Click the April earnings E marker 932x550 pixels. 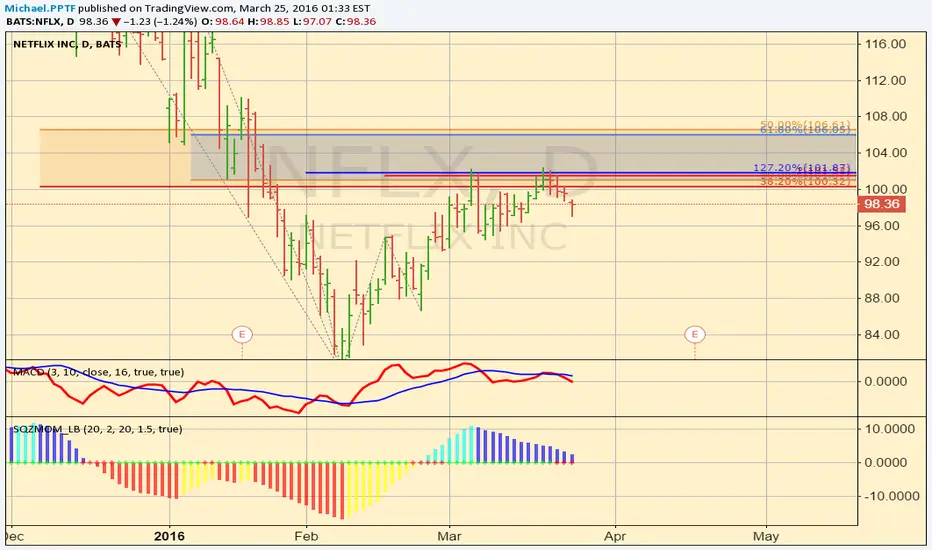coord(694,334)
